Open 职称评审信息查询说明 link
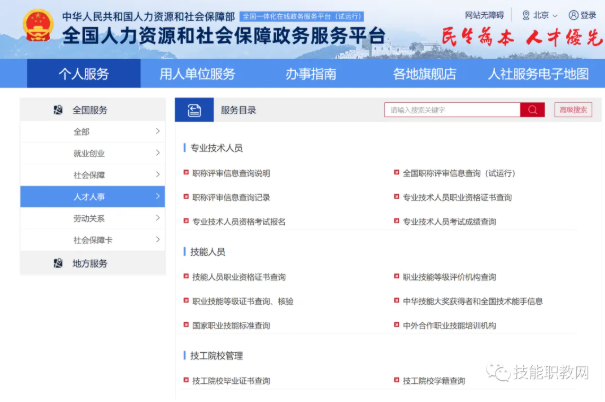The height and width of the screenshot is (402, 605). click(231, 173)
